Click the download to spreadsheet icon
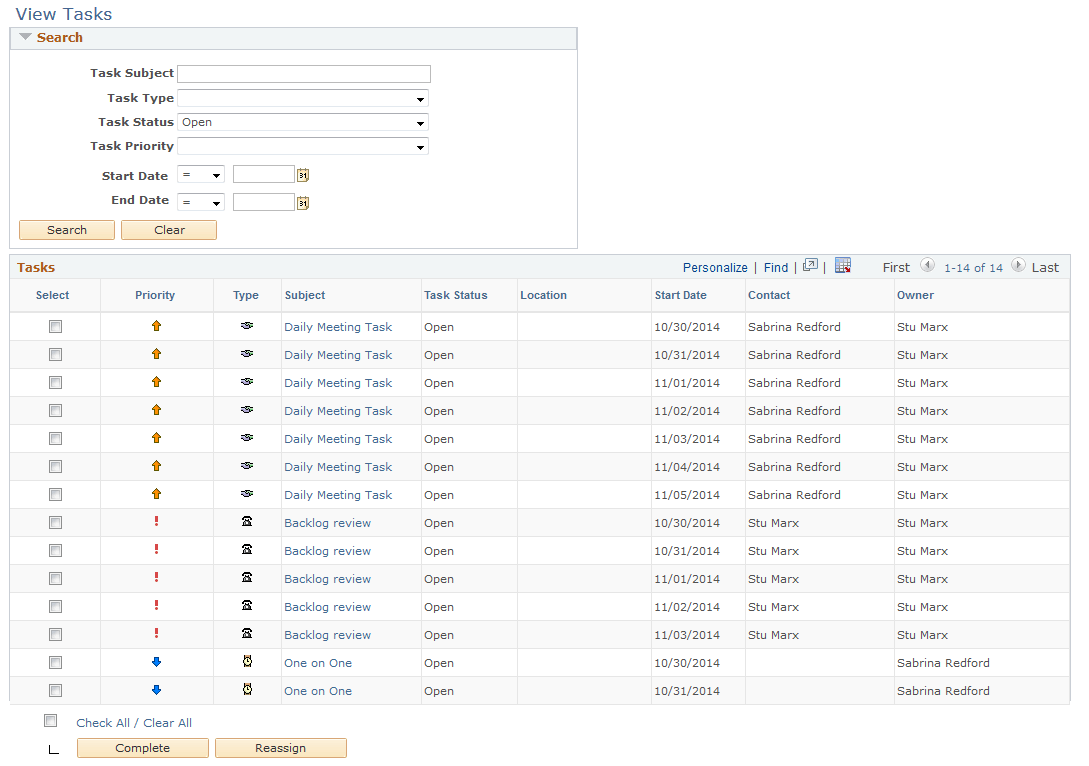 click(843, 266)
